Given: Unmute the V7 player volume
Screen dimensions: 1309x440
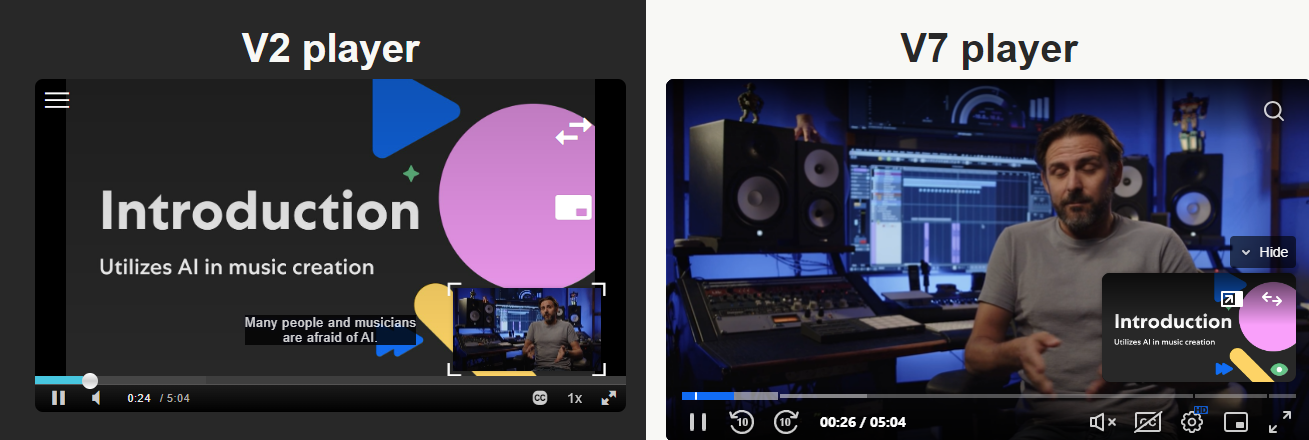Looking at the screenshot, I should click(1102, 422).
